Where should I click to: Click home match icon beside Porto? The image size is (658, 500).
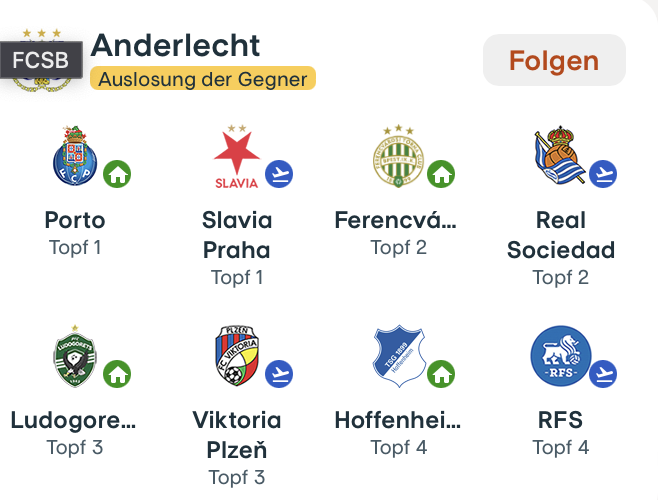point(118,174)
